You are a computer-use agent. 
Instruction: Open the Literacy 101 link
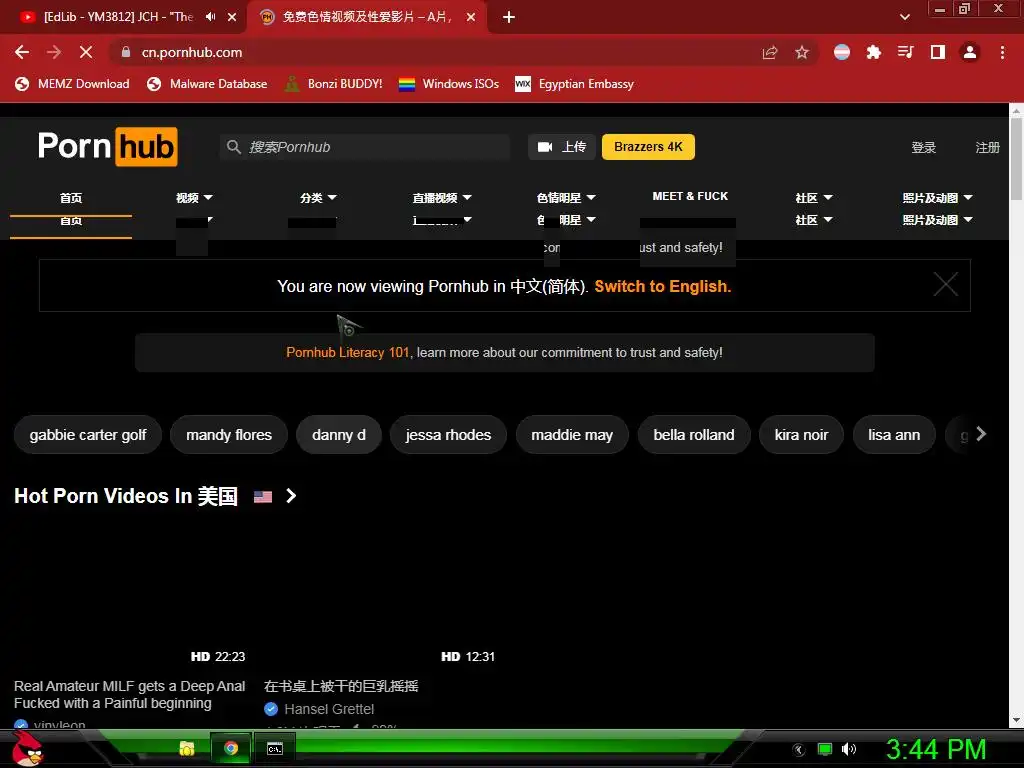[347, 353]
